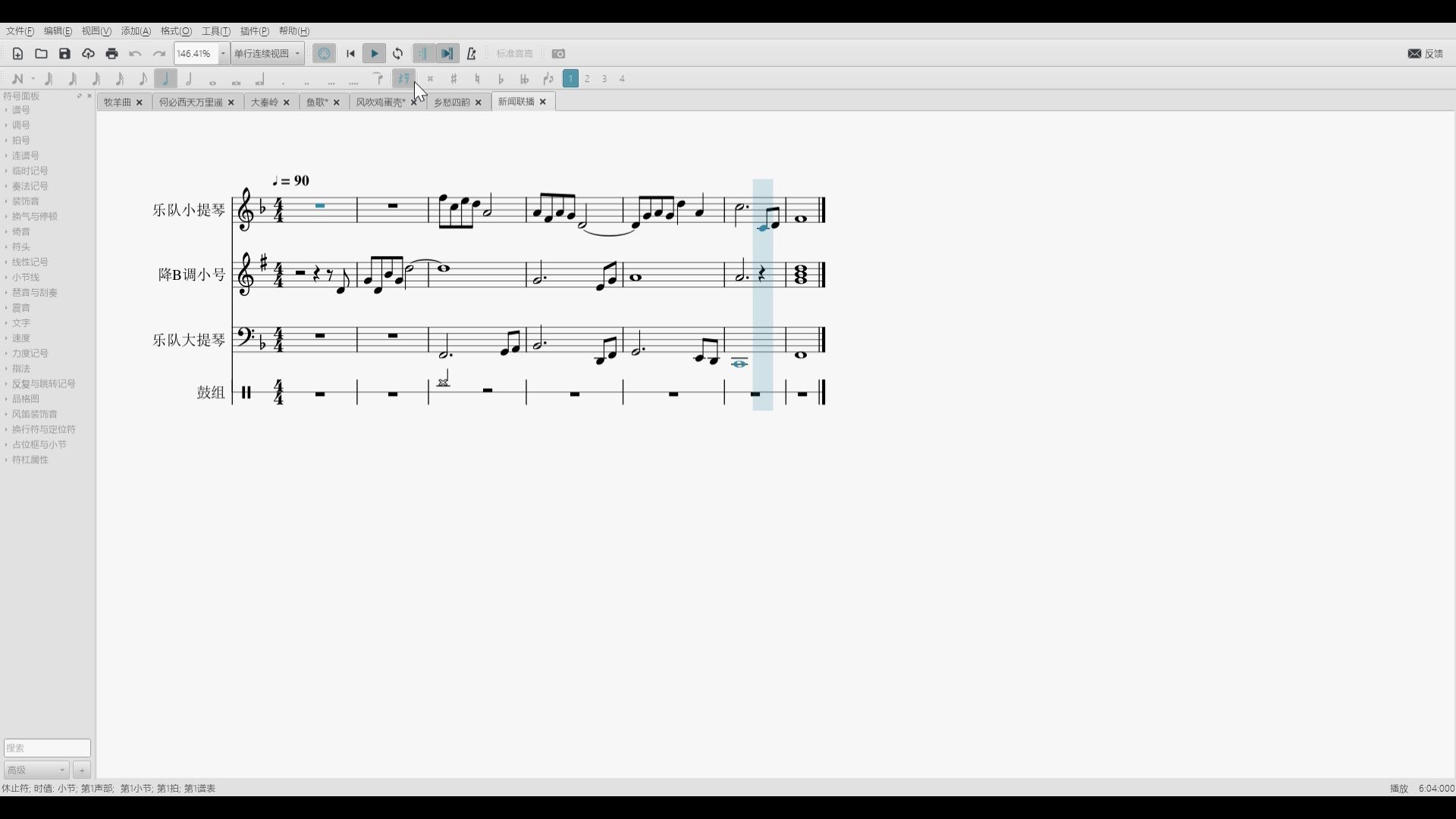1456x819 pixels.
Task: Open note input mode dropdown arrow
Action: pyautogui.click(x=33, y=79)
